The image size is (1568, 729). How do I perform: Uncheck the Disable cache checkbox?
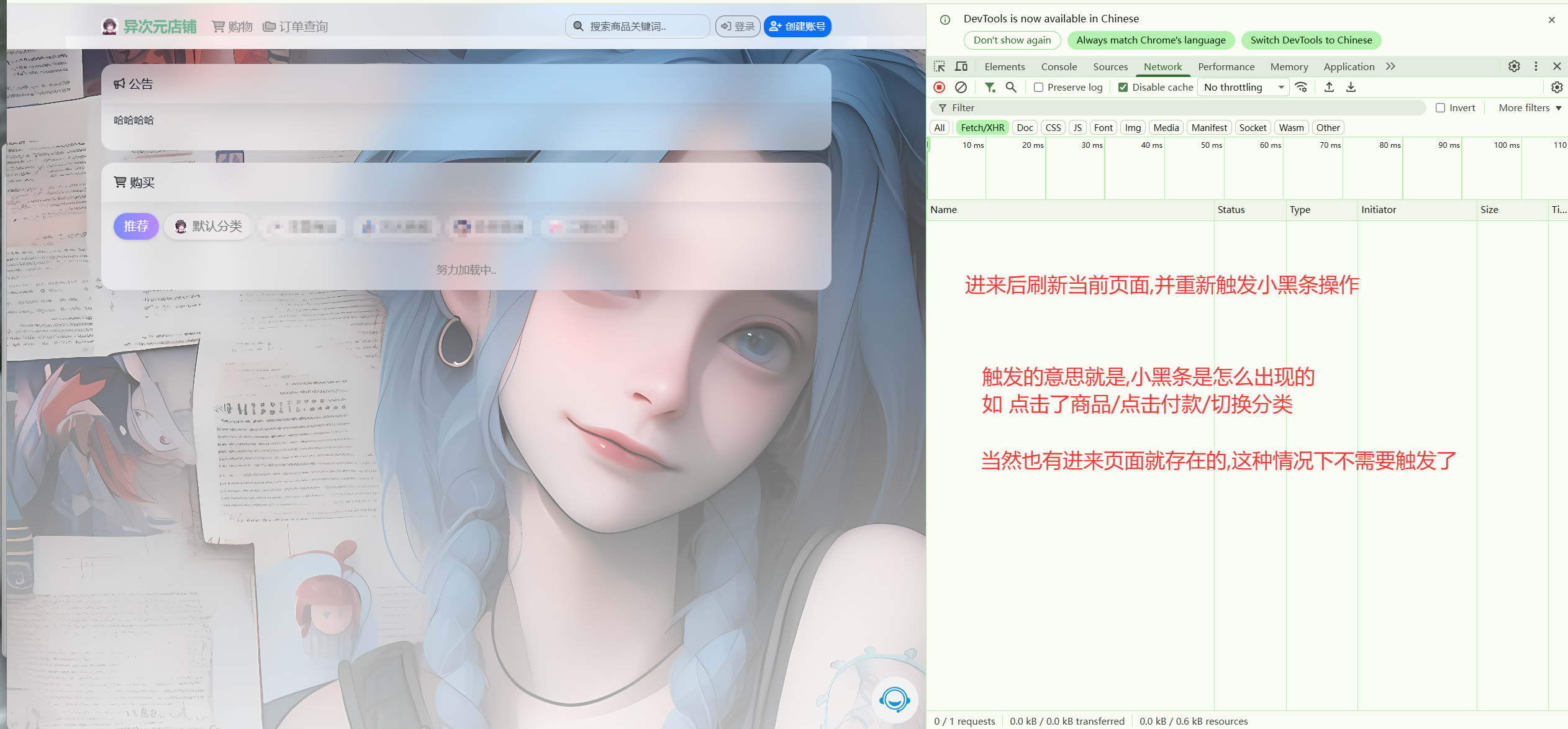[1123, 88]
